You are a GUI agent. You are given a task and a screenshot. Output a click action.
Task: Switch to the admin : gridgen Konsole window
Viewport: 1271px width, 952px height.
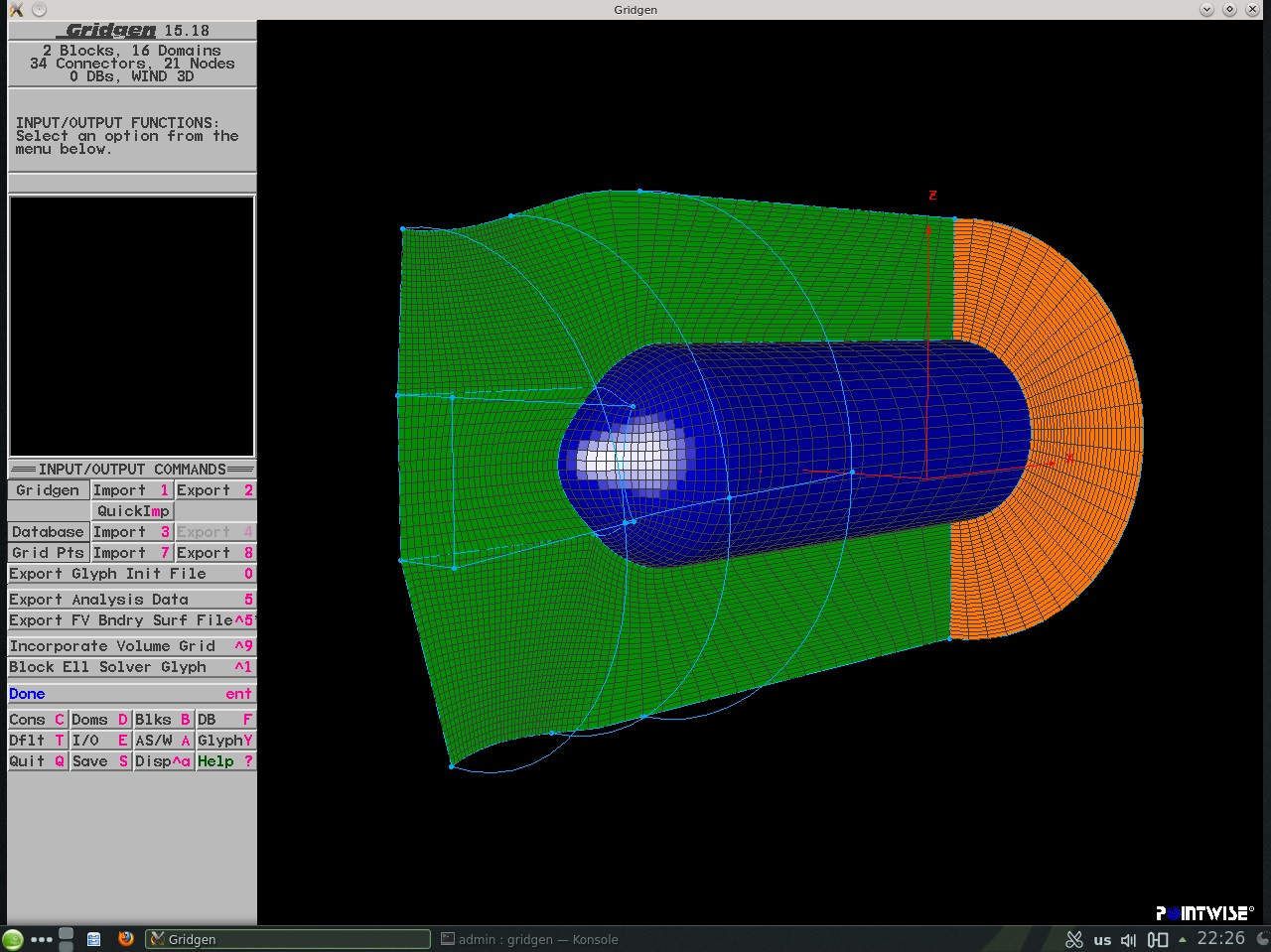point(529,939)
